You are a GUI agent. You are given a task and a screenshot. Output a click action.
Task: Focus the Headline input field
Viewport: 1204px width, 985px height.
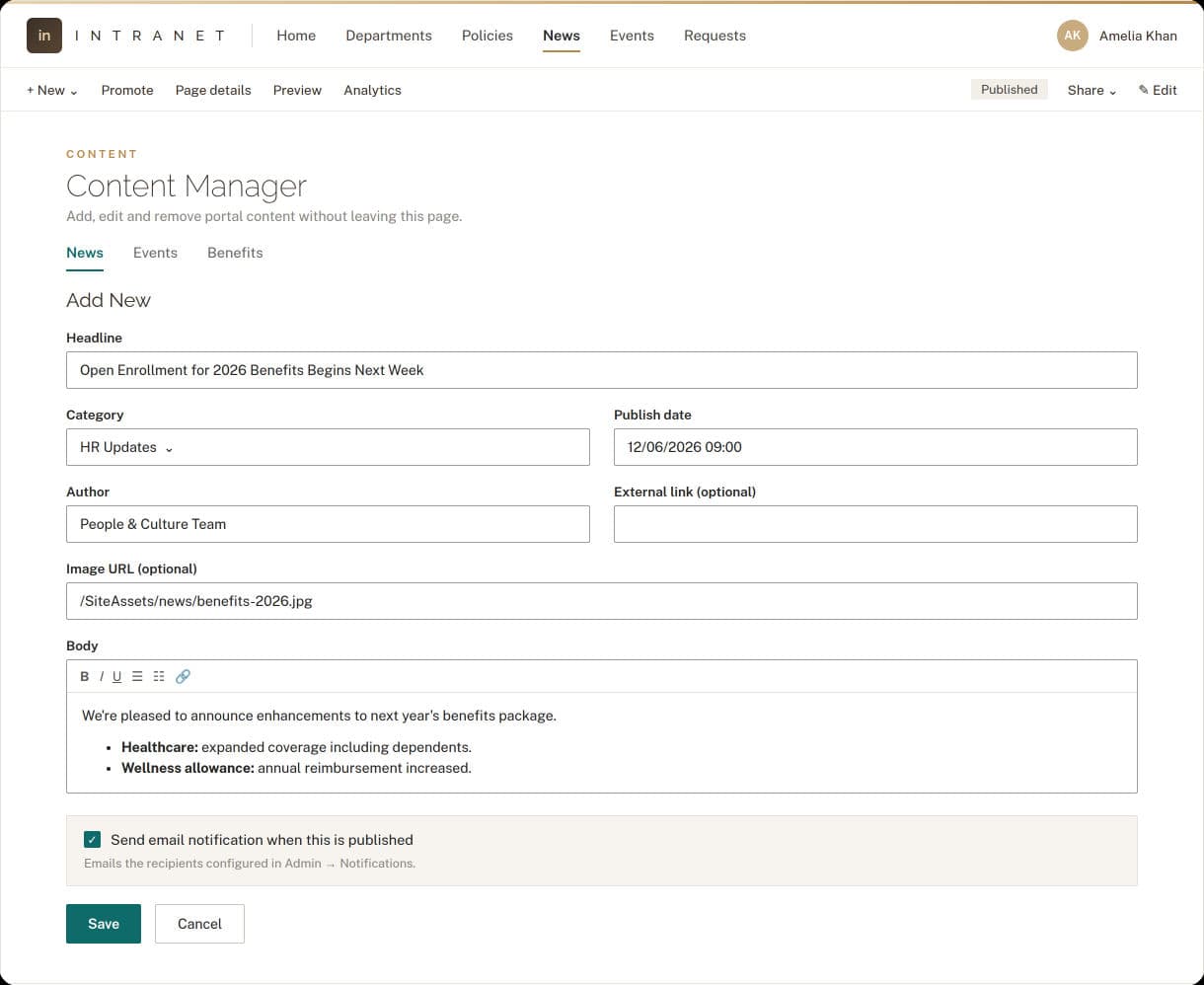coord(602,370)
